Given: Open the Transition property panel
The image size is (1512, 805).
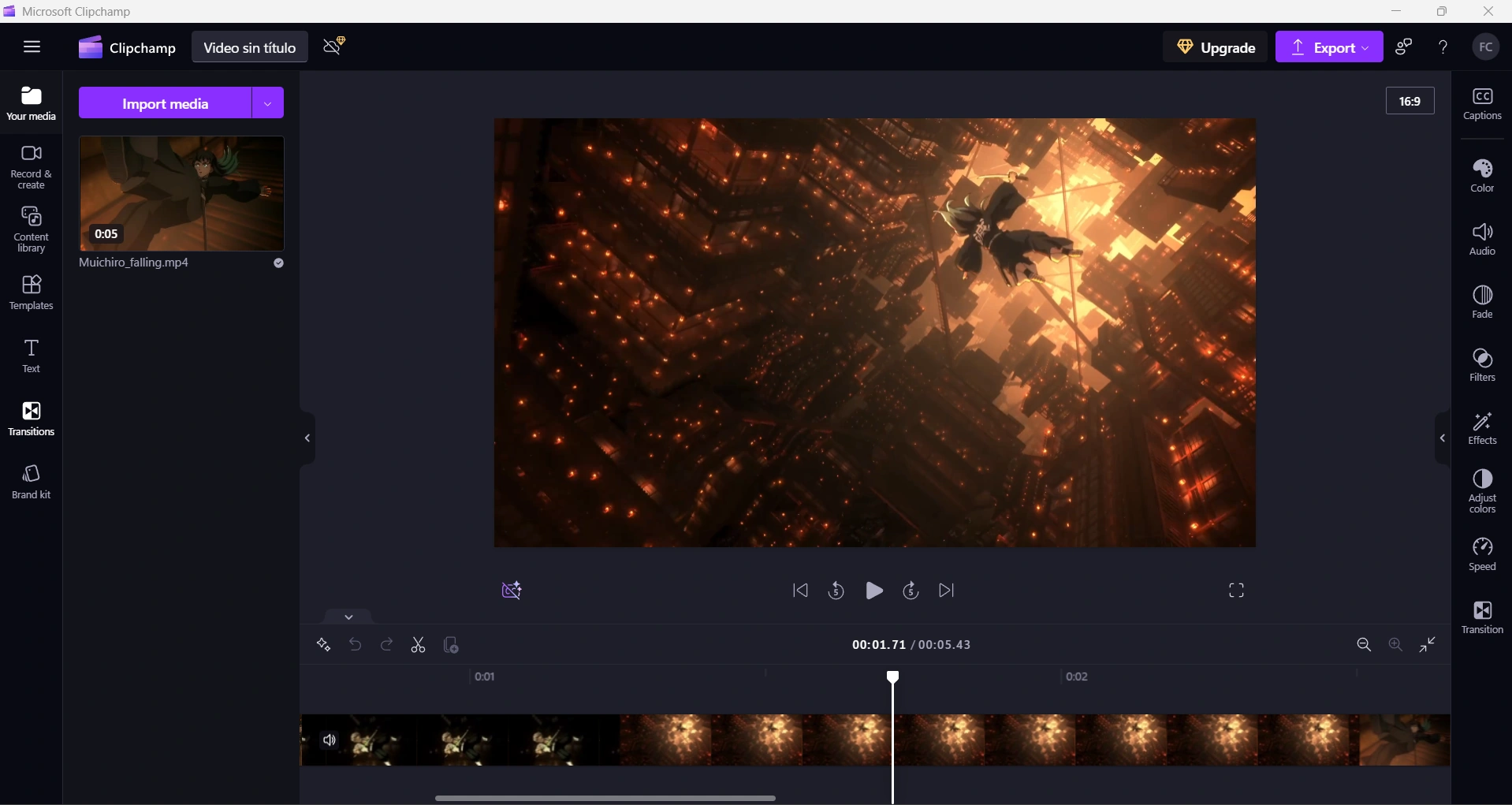Looking at the screenshot, I should pos(1482,617).
